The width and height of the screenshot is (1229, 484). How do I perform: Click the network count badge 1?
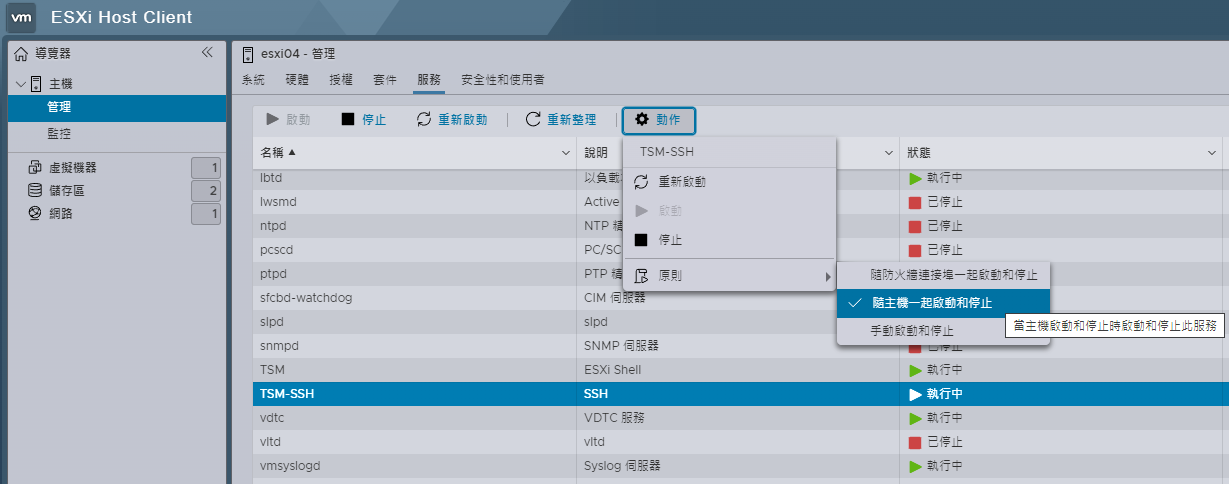pyautogui.click(x=206, y=214)
